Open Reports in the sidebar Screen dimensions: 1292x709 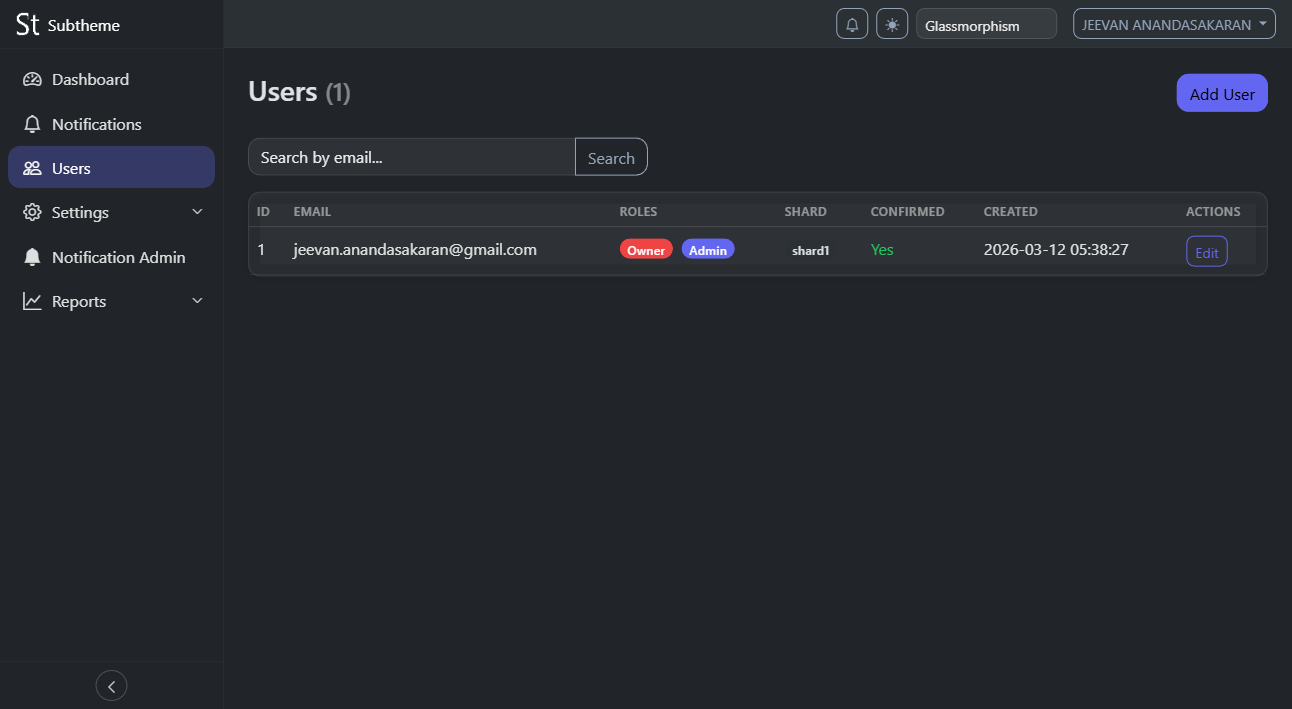111,301
